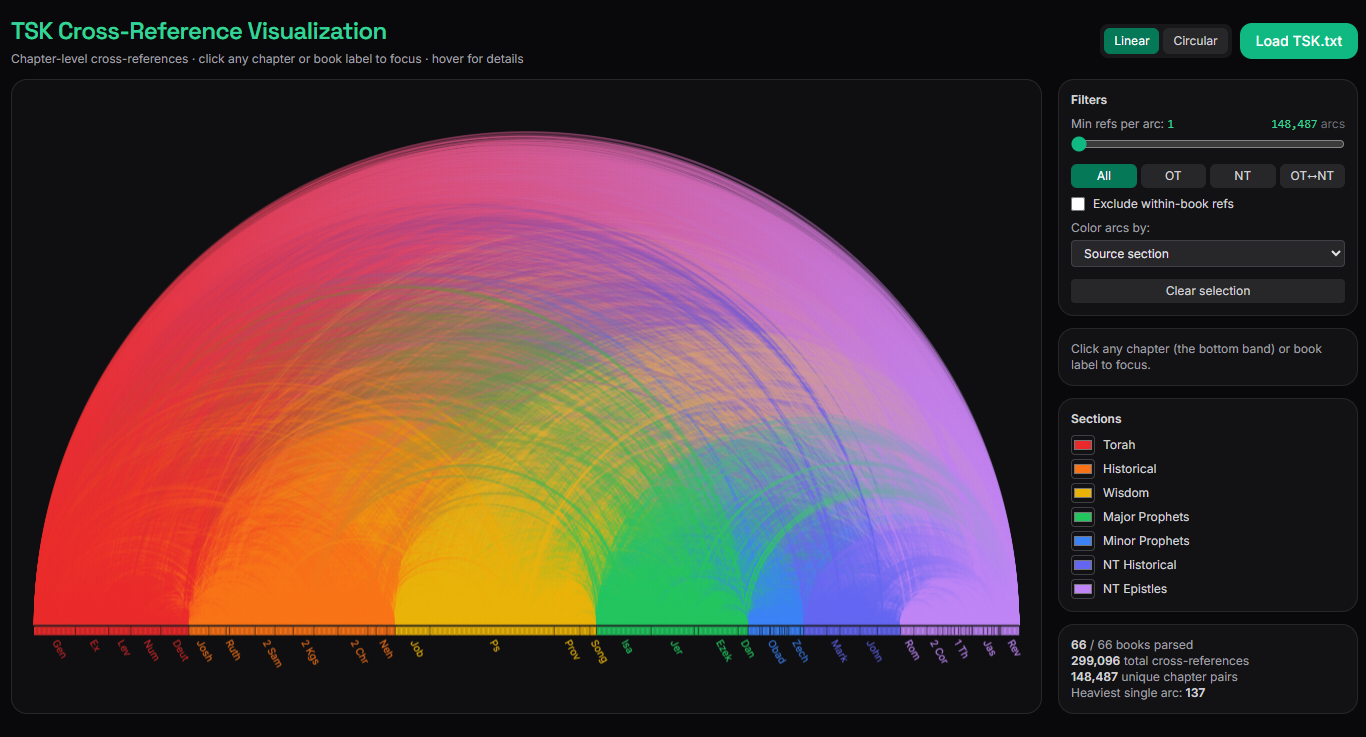This screenshot has height=737, width=1366.
Task: Select the Wisdom yellow legend swatch
Action: click(x=1083, y=493)
